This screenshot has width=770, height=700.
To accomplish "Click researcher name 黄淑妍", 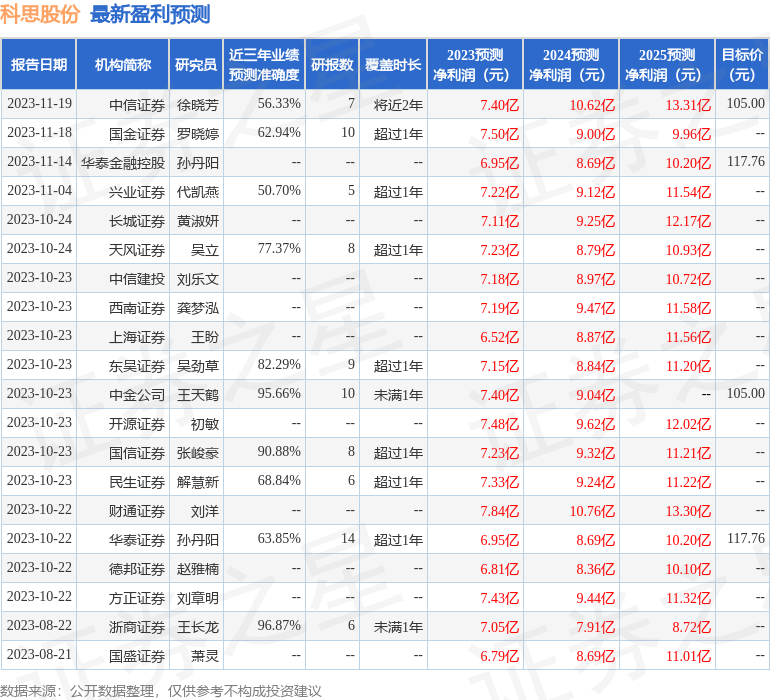I will pyautogui.click(x=198, y=221).
